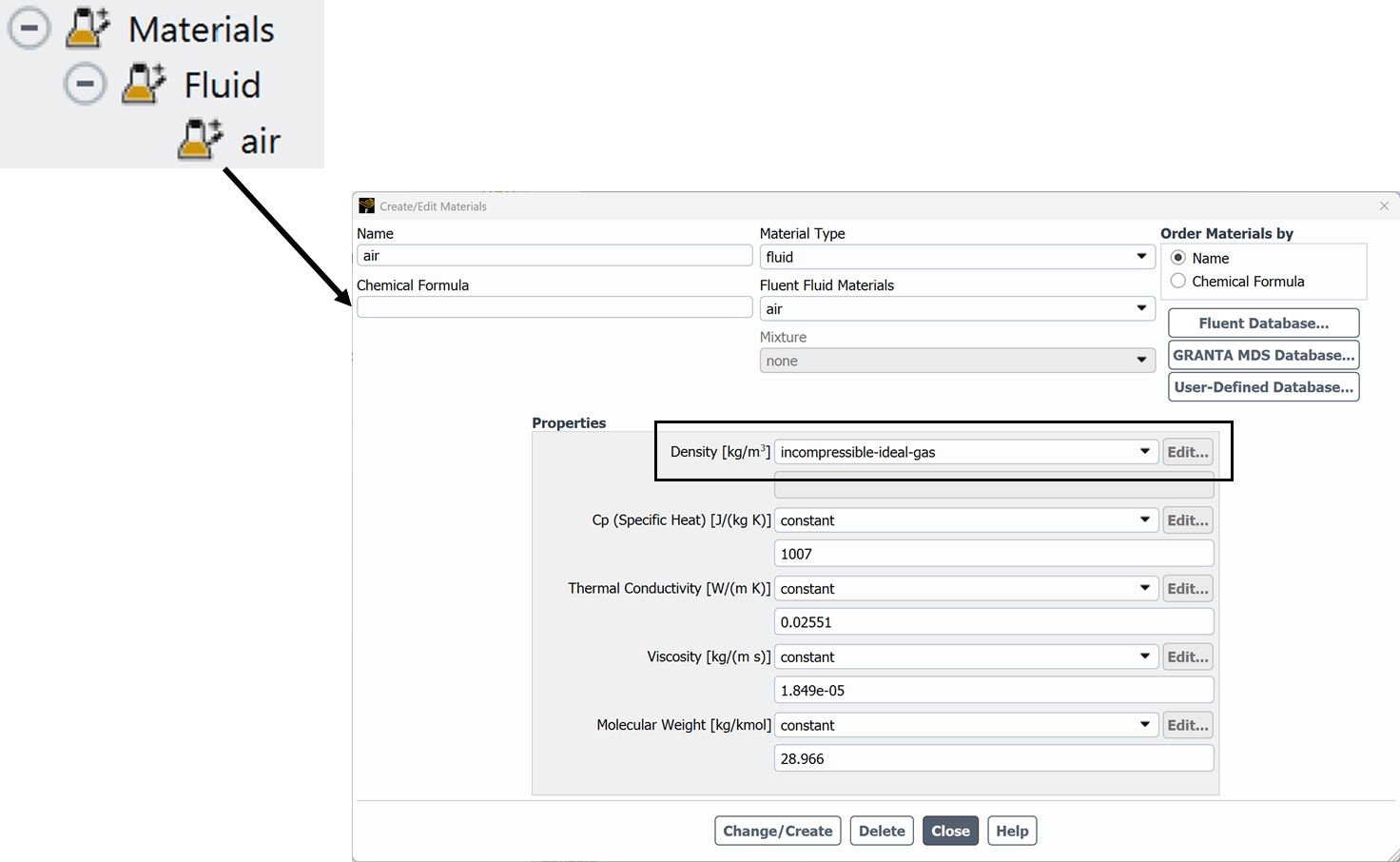
Task: Click the disabled density value field
Action: pos(994,485)
